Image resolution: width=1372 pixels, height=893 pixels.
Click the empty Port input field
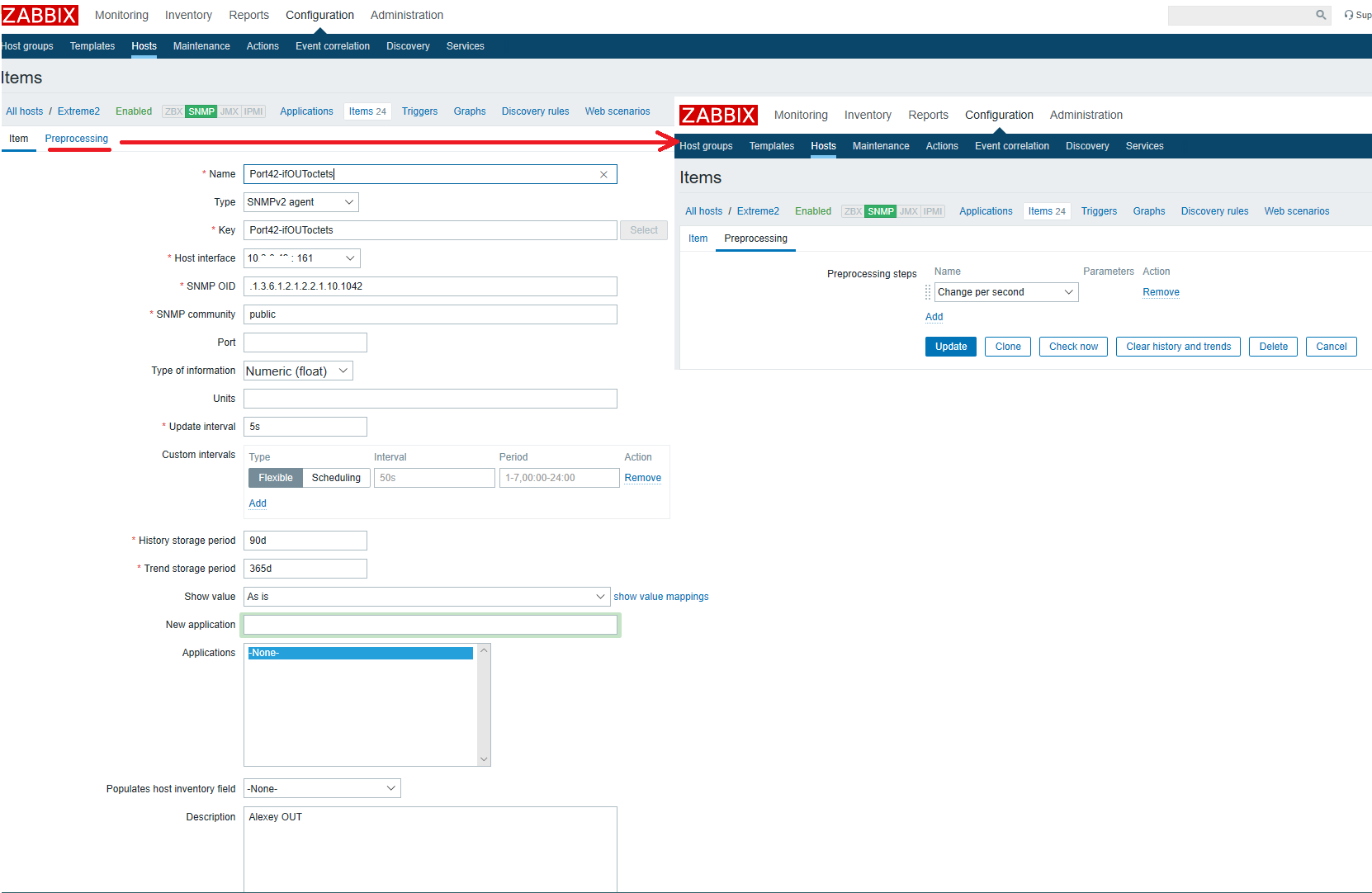pyautogui.click(x=305, y=343)
